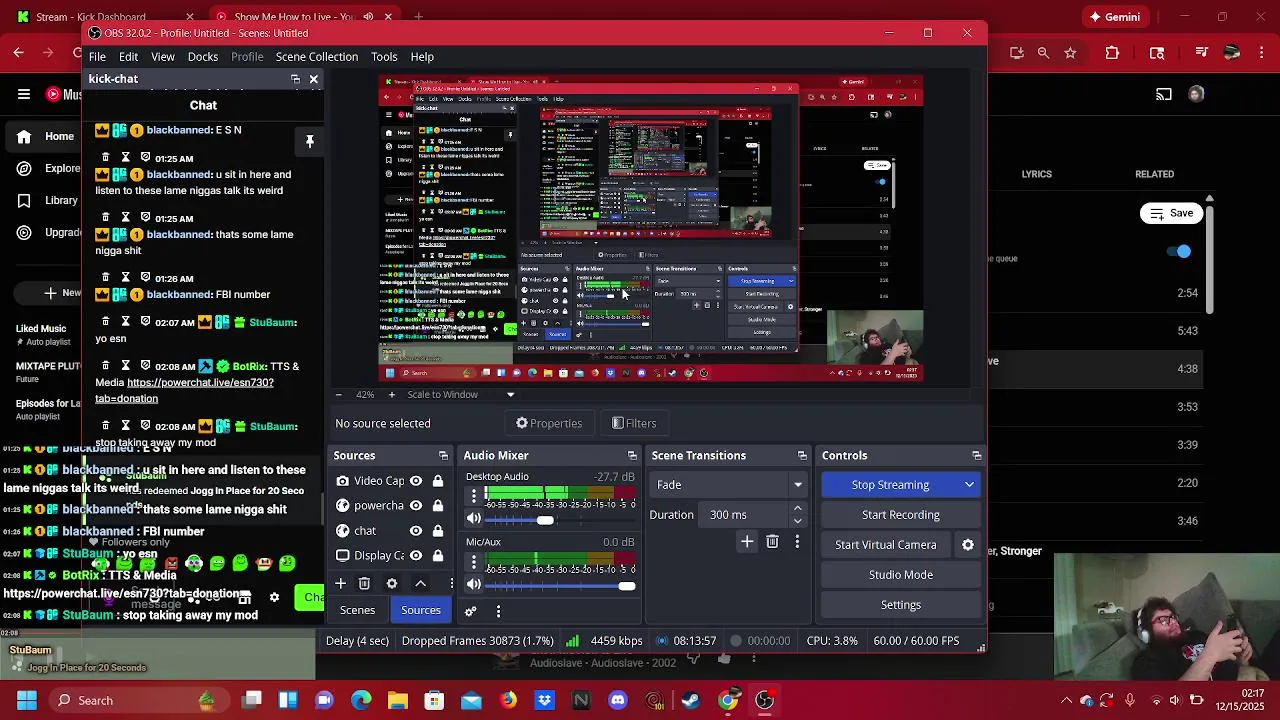The height and width of the screenshot is (720, 1280).
Task: Float the Audio Mixer dock using its header icon
Action: tap(632, 456)
